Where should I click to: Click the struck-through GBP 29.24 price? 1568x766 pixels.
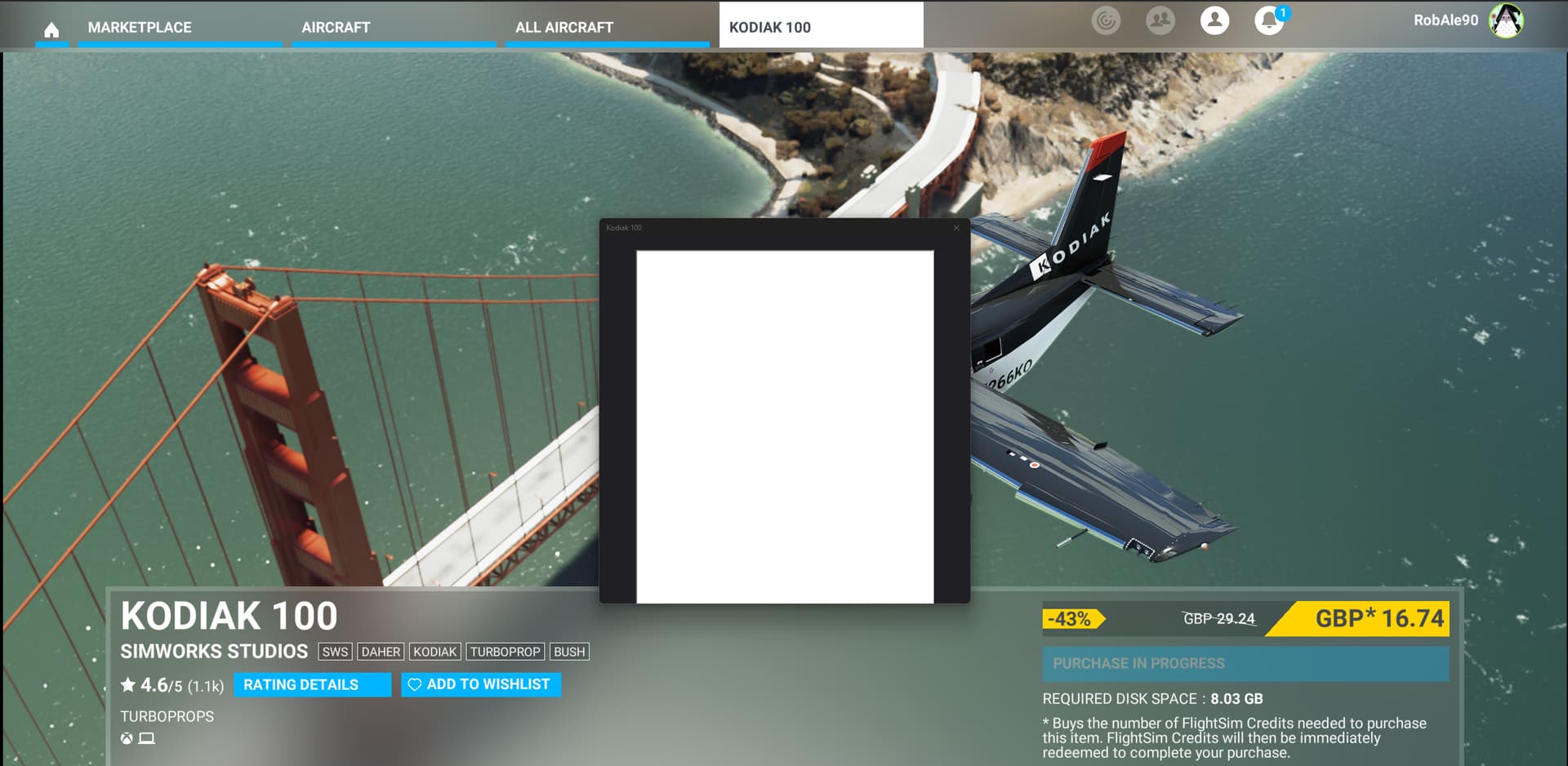1218,619
